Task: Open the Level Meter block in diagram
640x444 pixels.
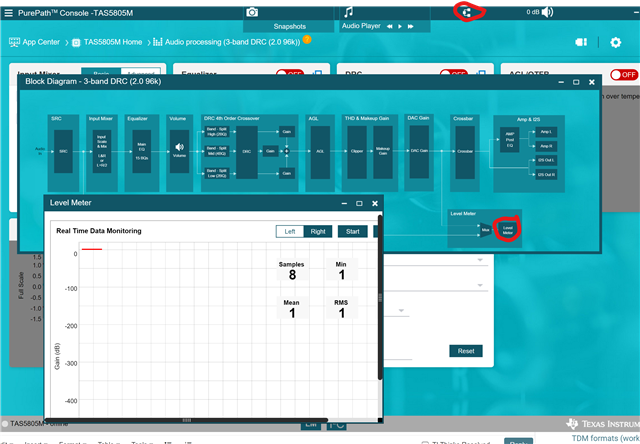Action: click(x=507, y=230)
